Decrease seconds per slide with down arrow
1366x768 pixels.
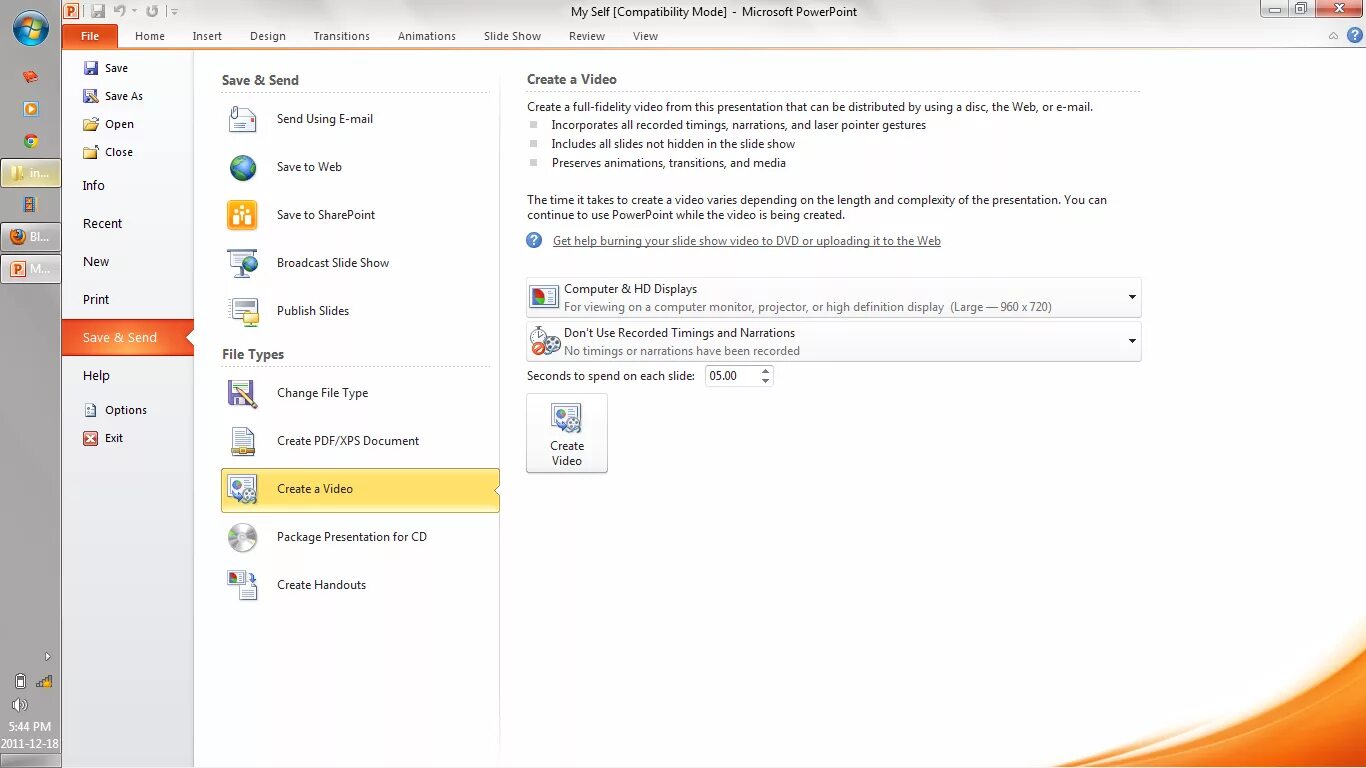766,381
